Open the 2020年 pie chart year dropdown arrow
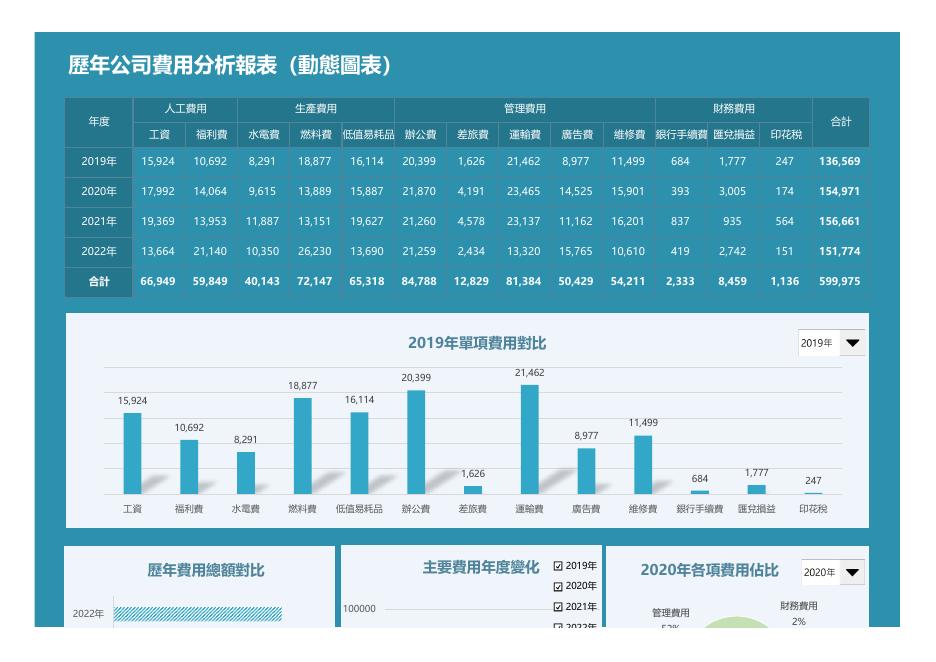 (852, 572)
